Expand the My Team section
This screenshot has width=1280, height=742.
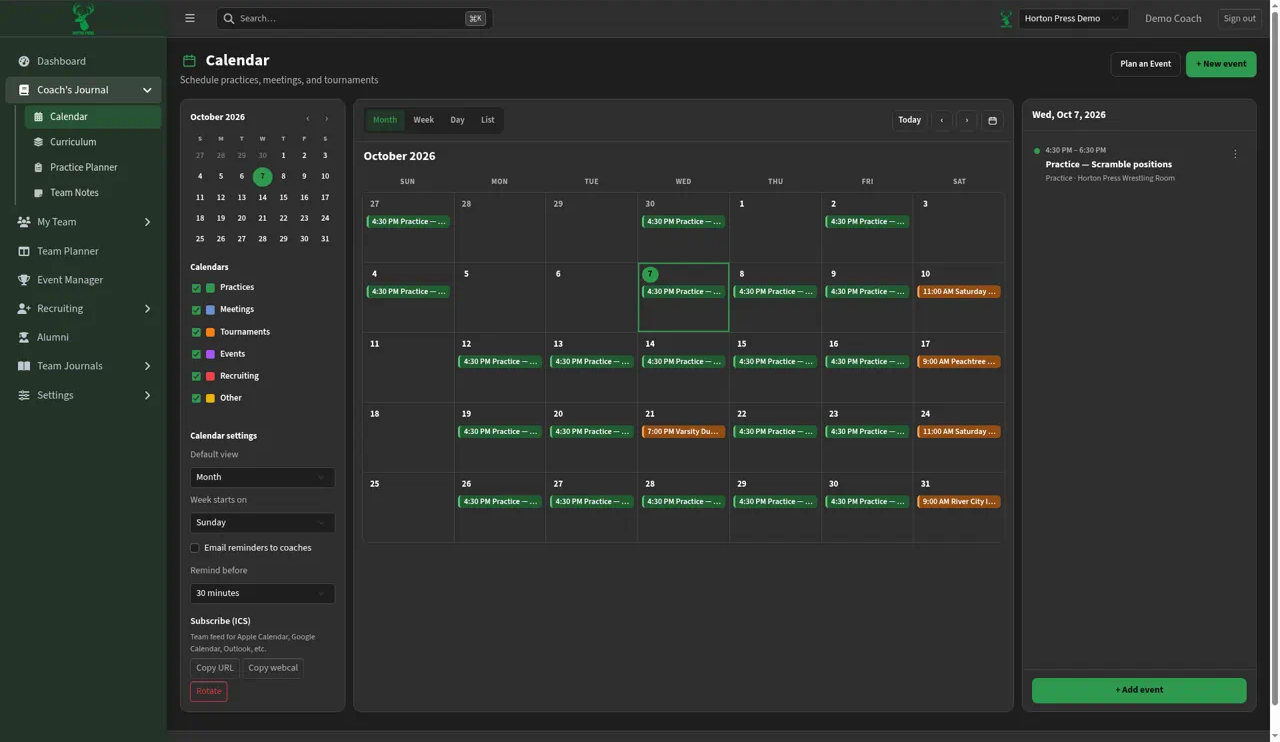(x=83, y=222)
